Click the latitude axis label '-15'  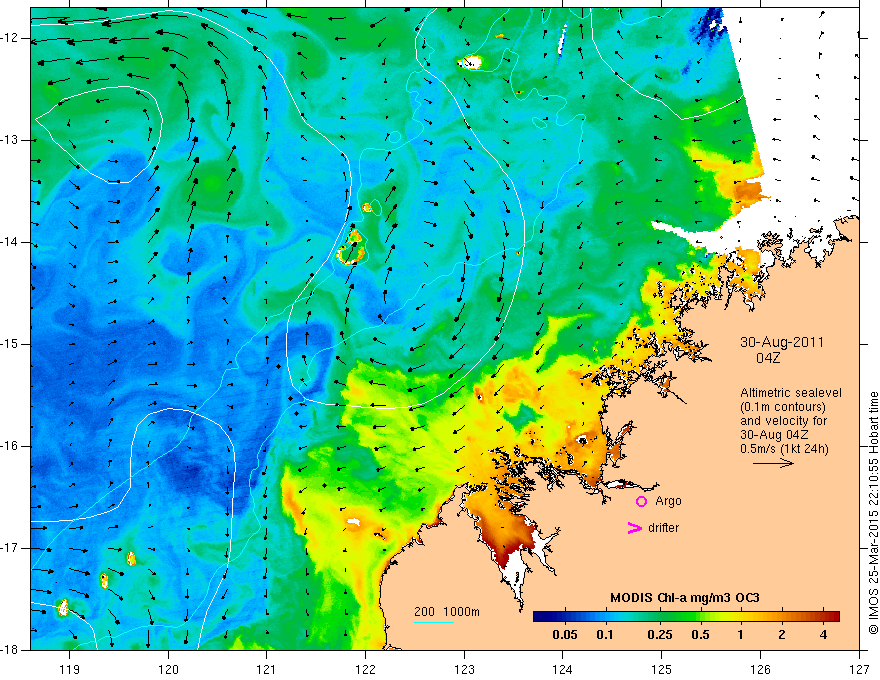pyautogui.click(x=11, y=344)
